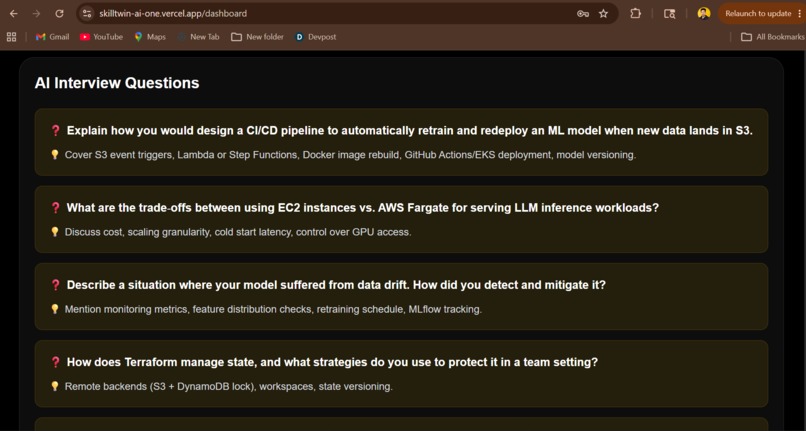
Task: Click question mark icon beside data drift question
Action: point(56,285)
